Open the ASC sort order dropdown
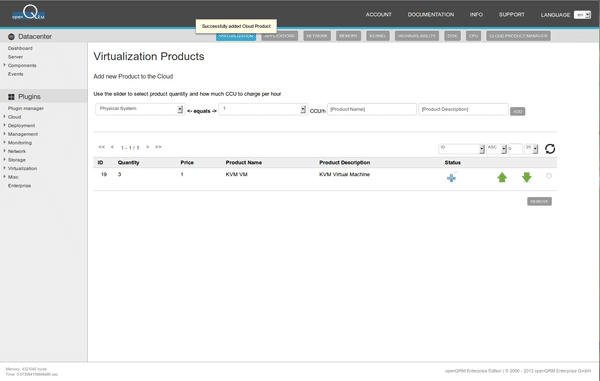The height and width of the screenshot is (381, 600). 496,148
